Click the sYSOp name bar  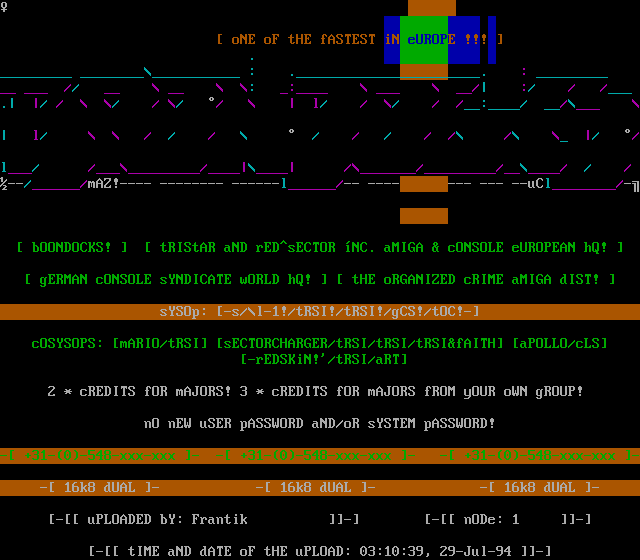[320, 311]
